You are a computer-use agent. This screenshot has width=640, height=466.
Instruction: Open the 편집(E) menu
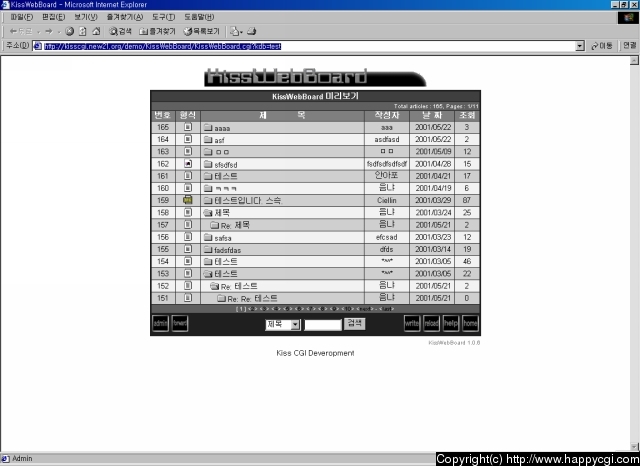(x=53, y=17)
